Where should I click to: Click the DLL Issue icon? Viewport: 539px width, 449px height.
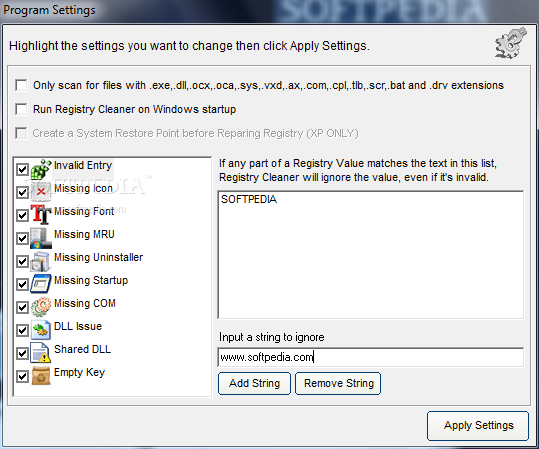click(x=41, y=330)
